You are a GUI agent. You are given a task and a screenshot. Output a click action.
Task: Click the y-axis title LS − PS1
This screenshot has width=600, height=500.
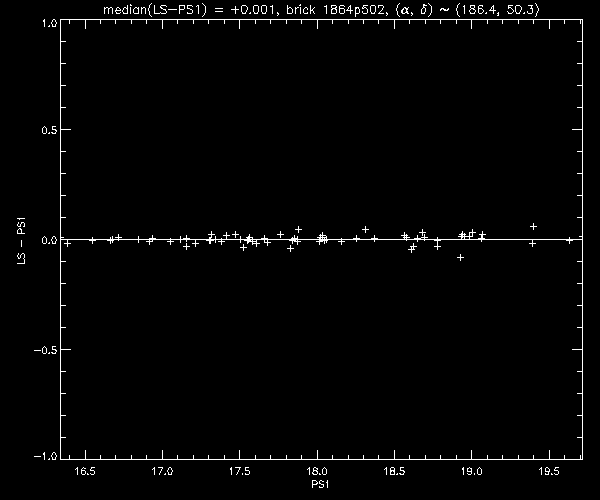(x=21, y=241)
